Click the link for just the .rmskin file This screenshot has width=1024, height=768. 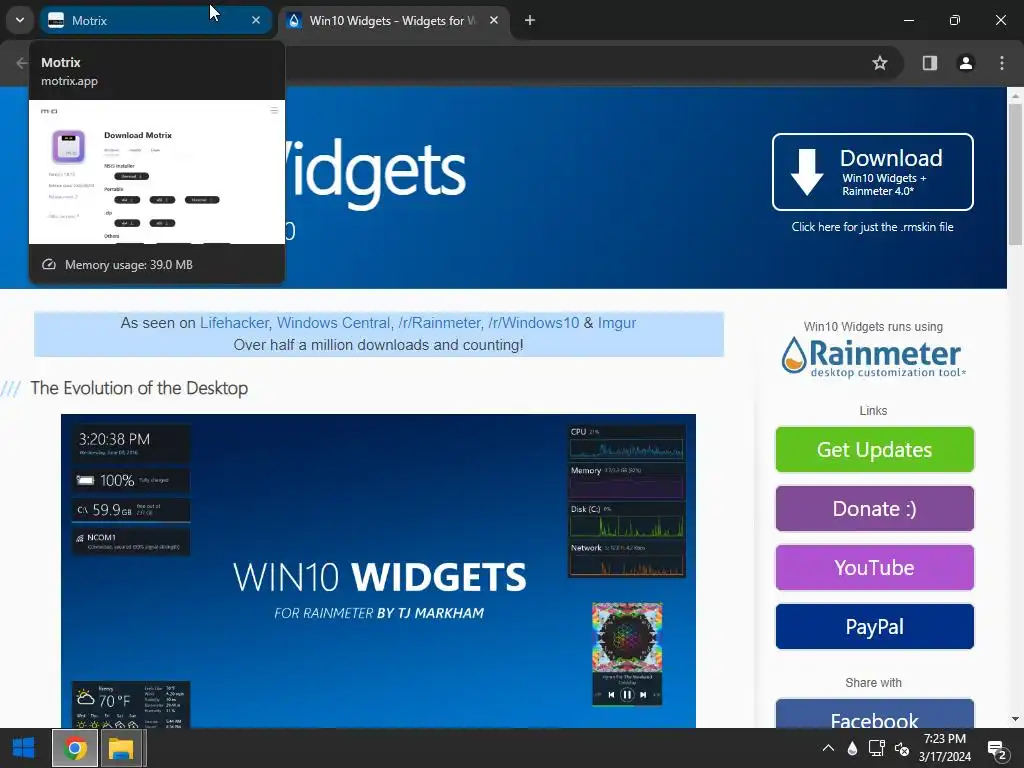coord(872,227)
